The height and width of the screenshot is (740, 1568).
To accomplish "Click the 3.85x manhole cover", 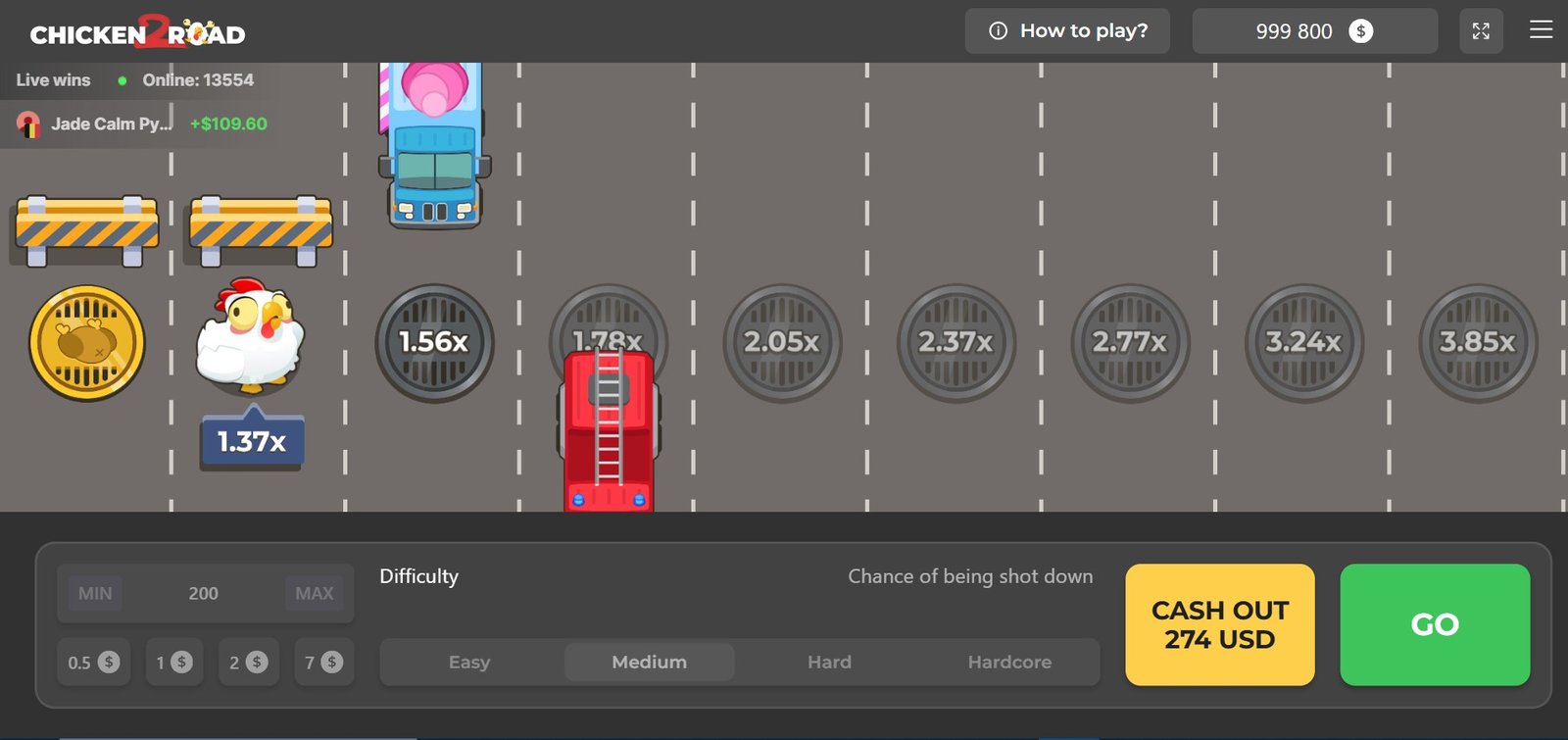I will [1478, 342].
